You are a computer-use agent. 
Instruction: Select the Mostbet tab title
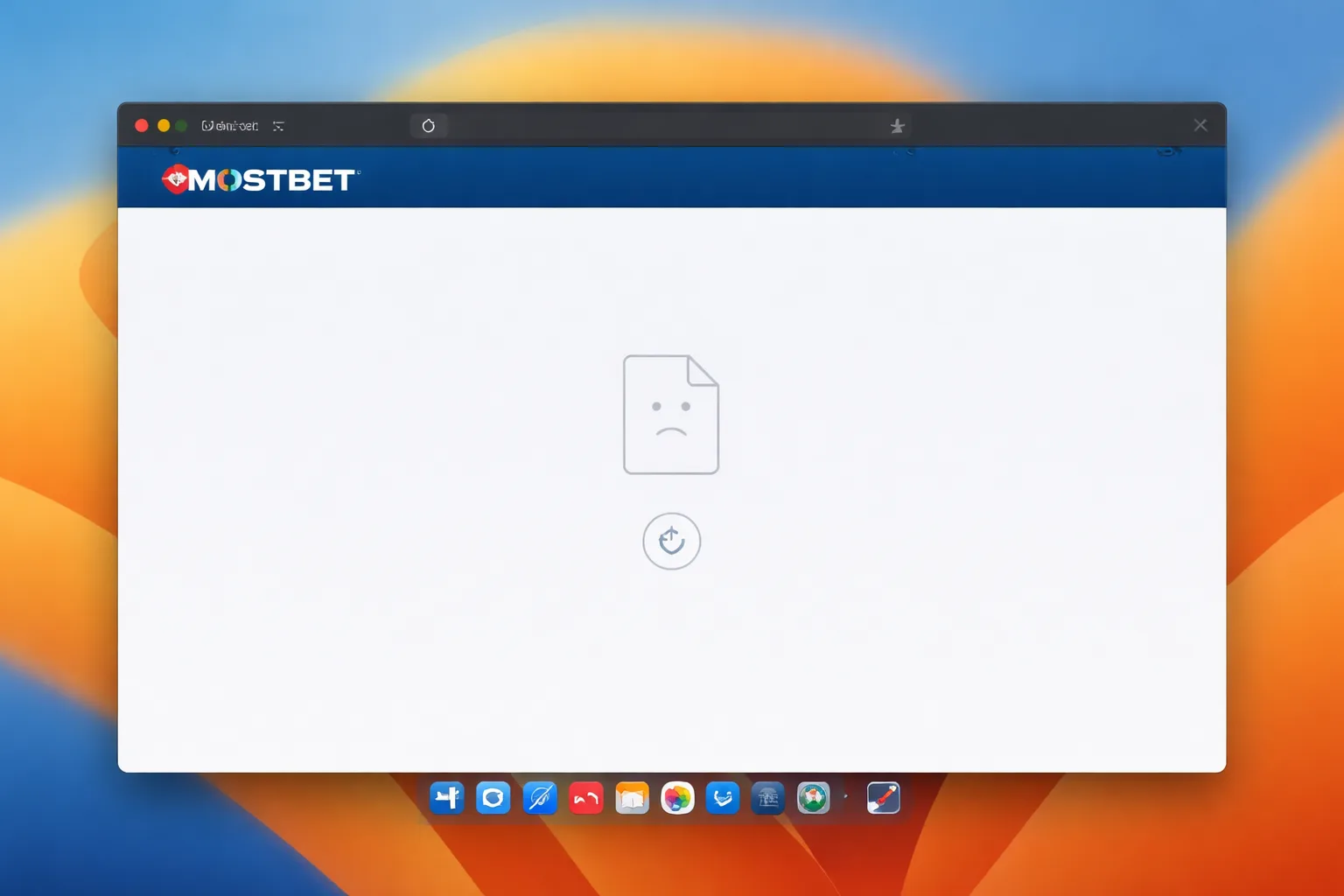(x=230, y=126)
